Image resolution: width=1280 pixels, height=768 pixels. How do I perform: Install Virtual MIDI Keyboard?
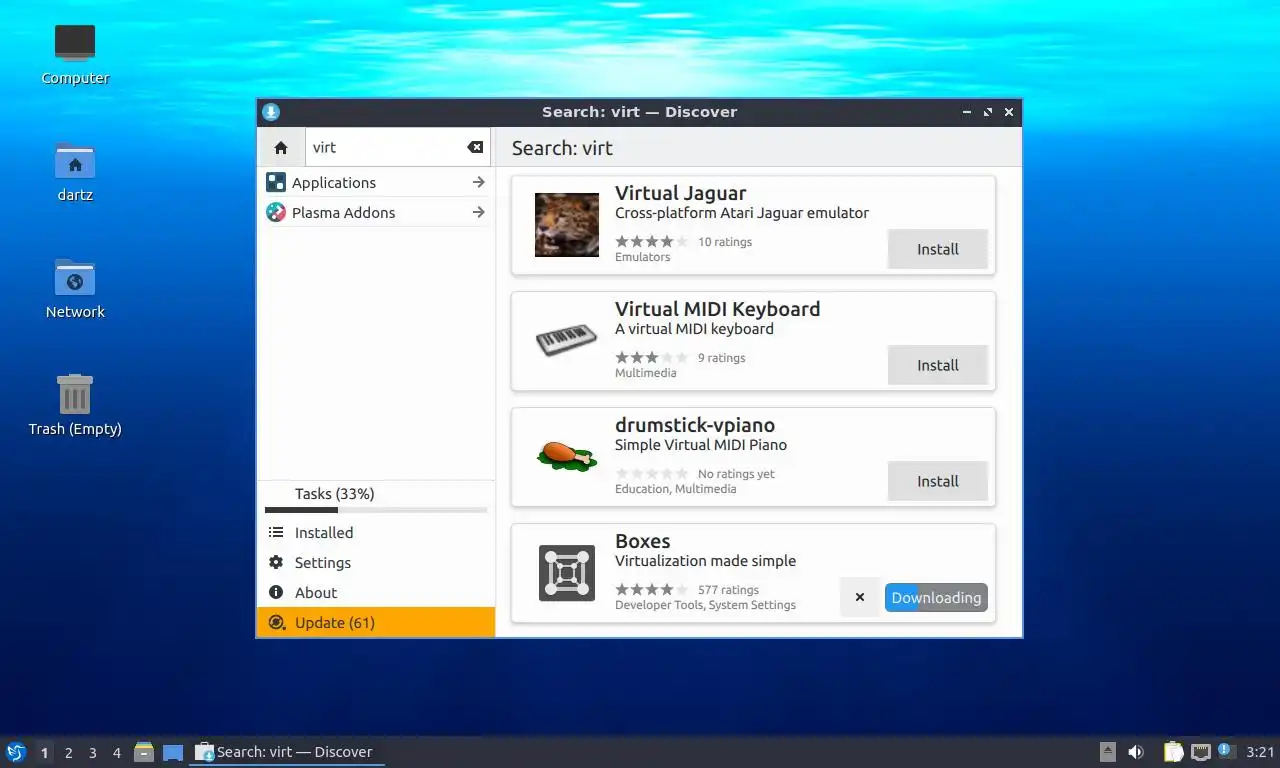pos(938,365)
